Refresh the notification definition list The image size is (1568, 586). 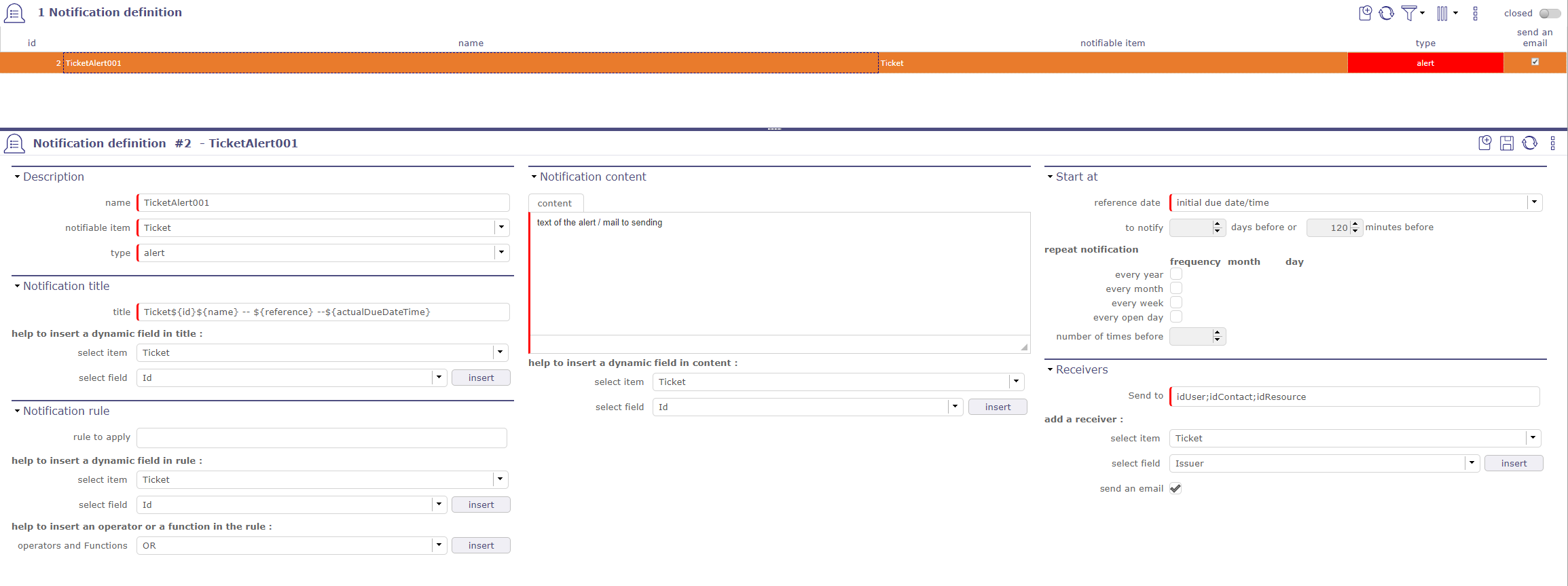1387,13
